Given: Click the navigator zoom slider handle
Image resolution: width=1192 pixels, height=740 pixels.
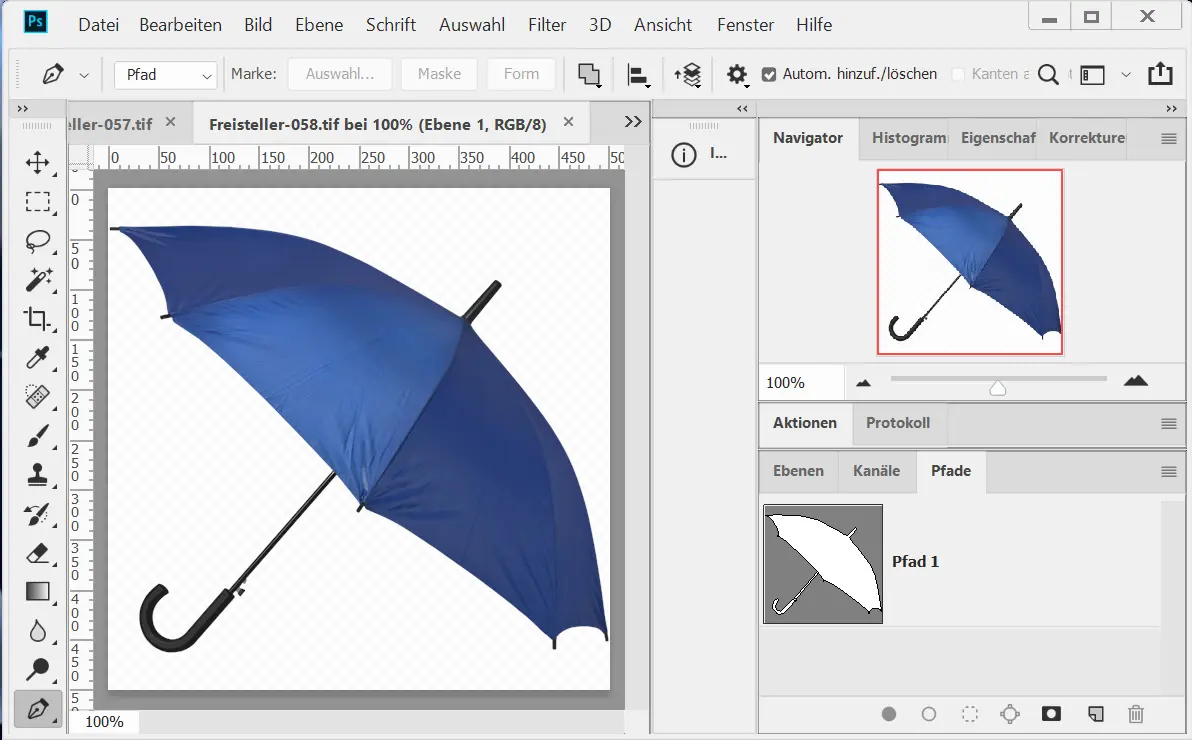Looking at the screenshot, I should click(997, 388).
